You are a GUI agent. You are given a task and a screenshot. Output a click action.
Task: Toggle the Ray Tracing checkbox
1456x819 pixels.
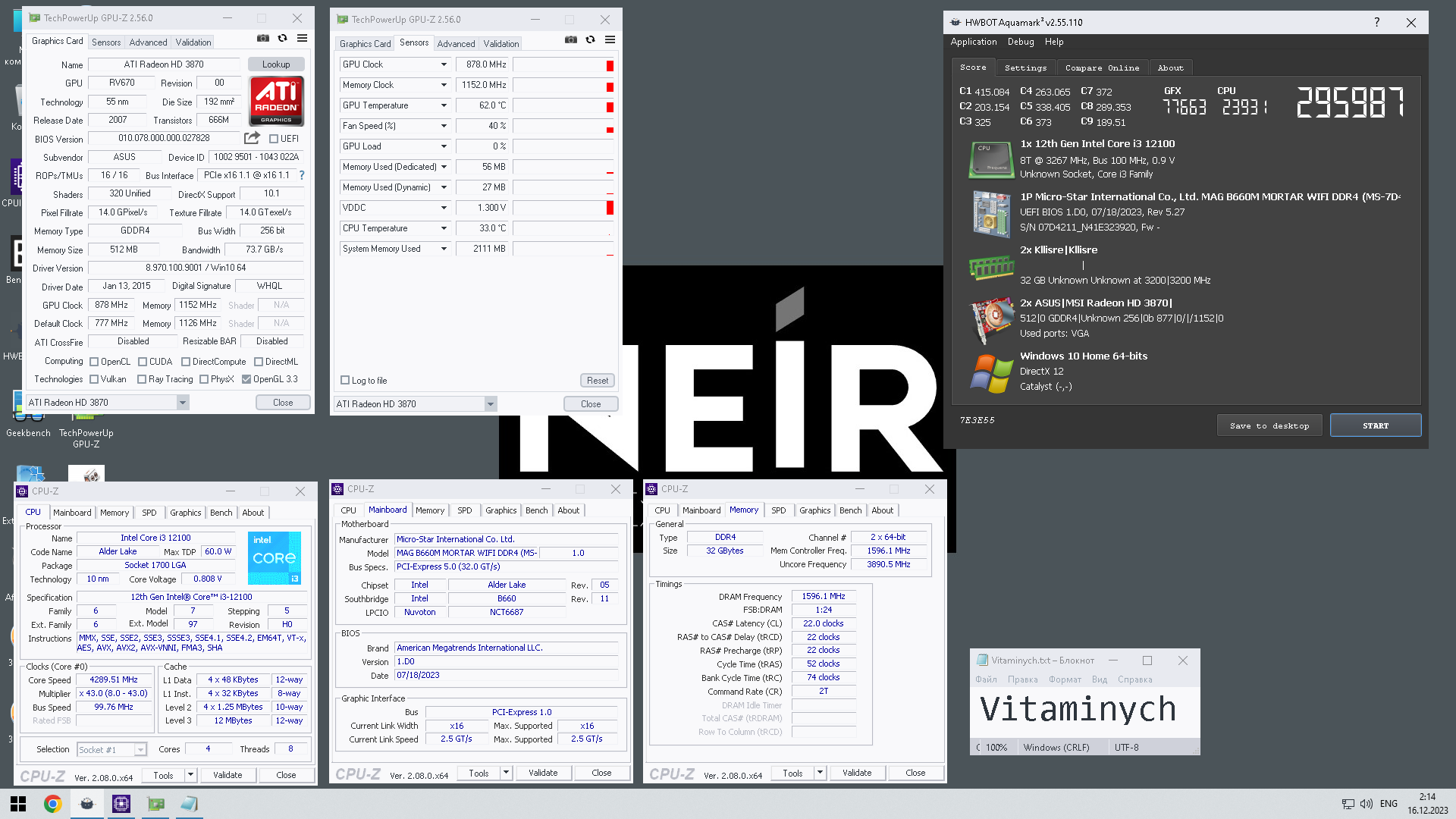pos(142,379)
